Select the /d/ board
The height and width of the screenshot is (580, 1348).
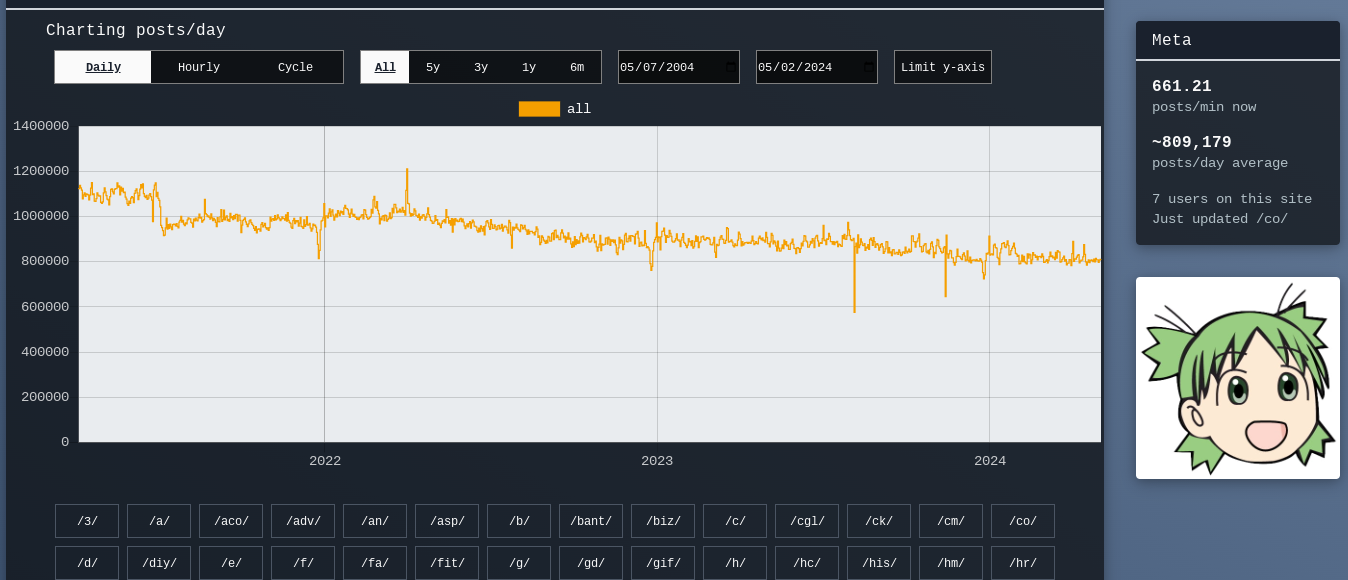87,563
